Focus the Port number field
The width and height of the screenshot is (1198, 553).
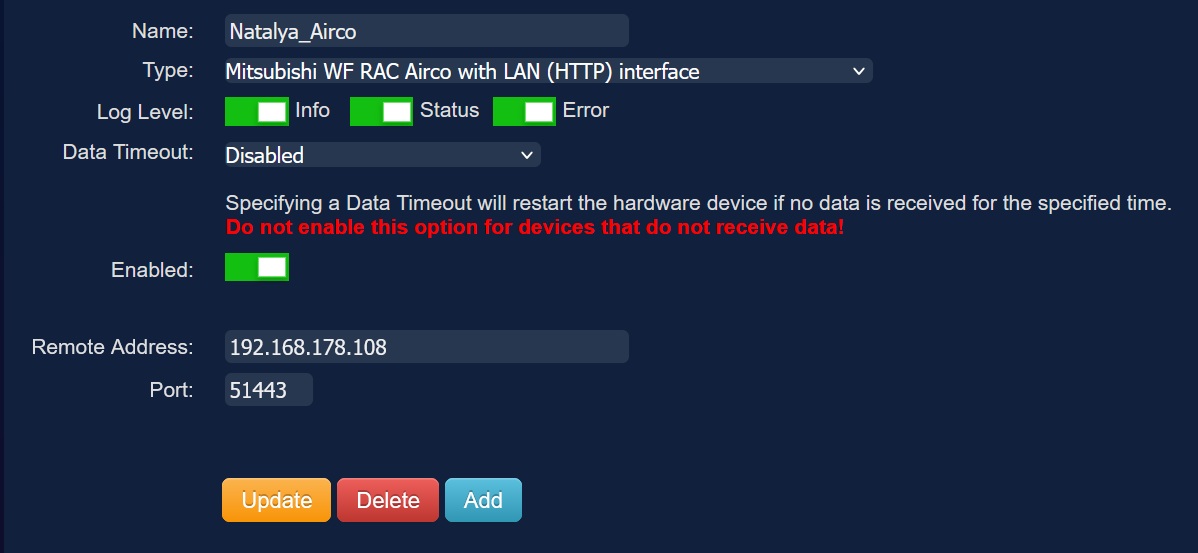(268, 390)
